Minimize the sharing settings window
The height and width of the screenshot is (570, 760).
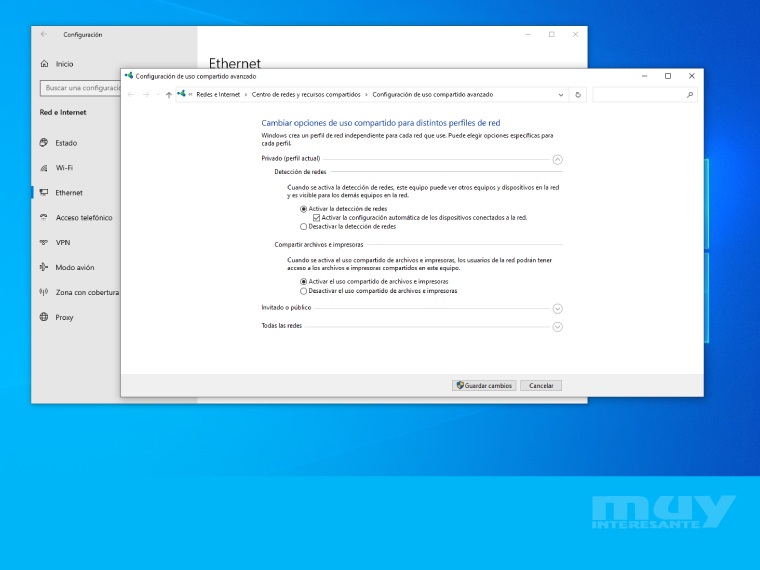pos(645,76)
